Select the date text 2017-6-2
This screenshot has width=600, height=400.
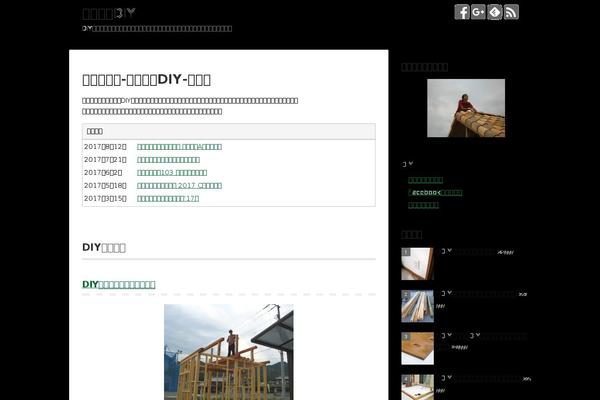pos(103,173)
